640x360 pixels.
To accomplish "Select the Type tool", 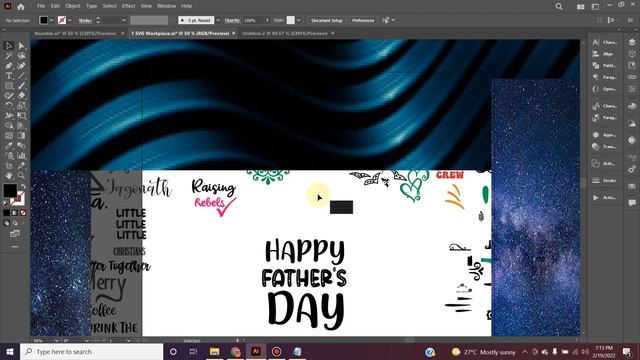I will click(9, 76).
